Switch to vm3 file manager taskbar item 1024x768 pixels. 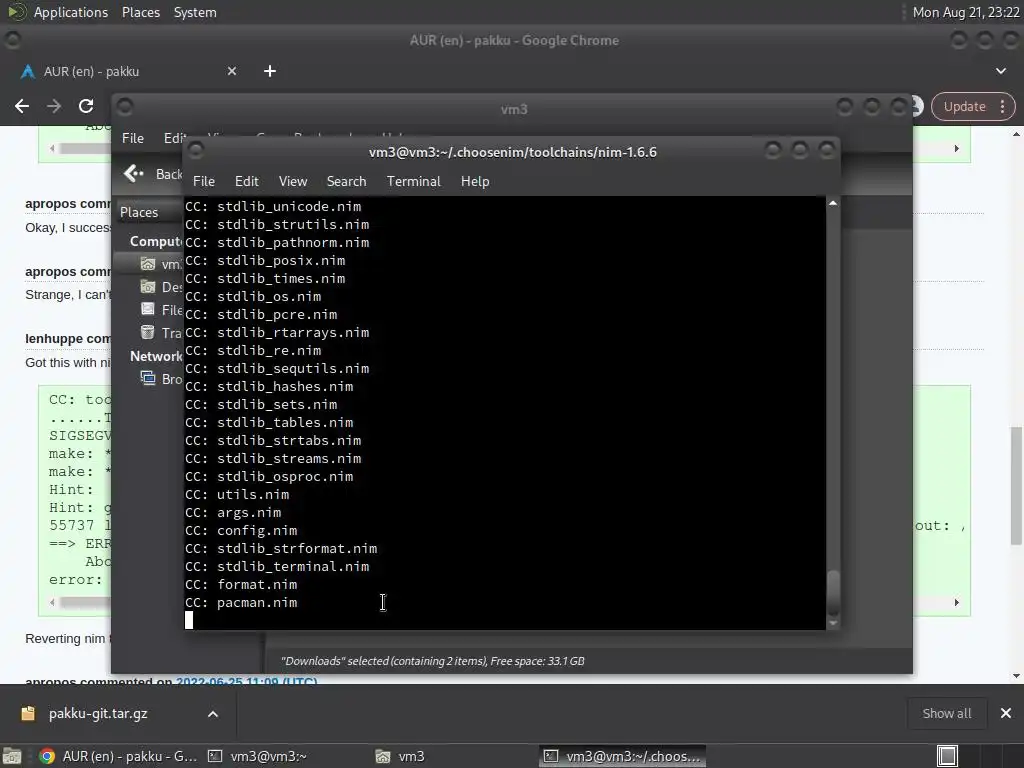(400, 756)
